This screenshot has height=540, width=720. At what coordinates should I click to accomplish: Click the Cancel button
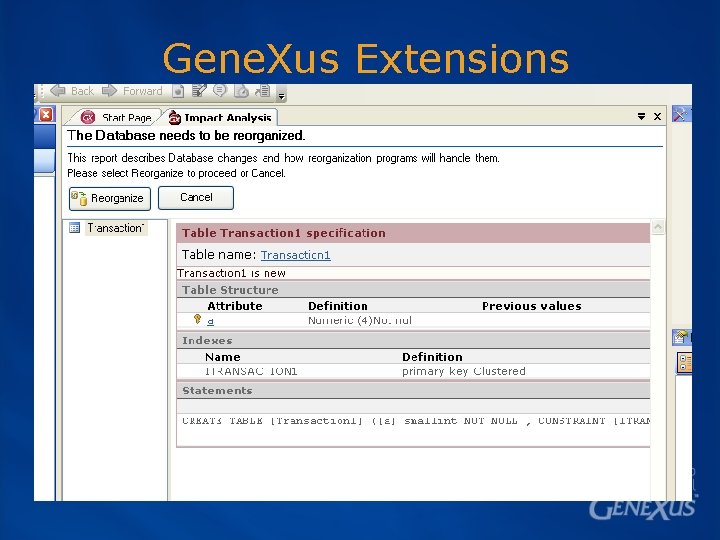point(196,198)
